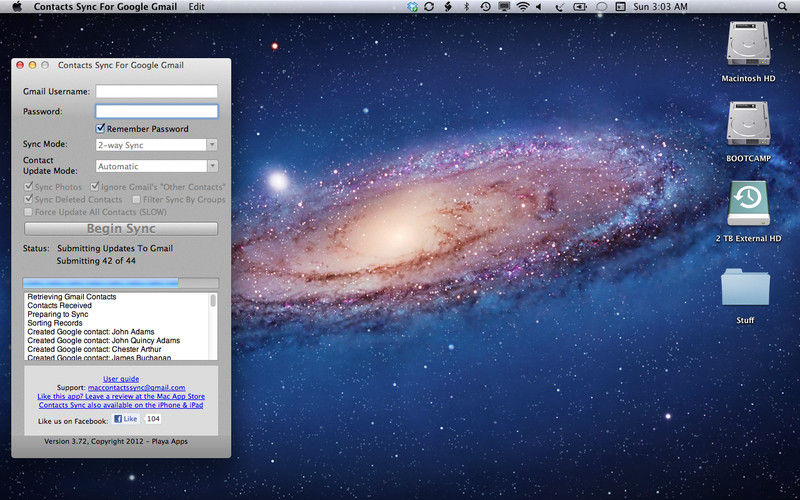The height and width of the screenshot is (500, 800).
Task: Click the Facebook Like button
Action: pyautogui.click(x=126, y=419)
